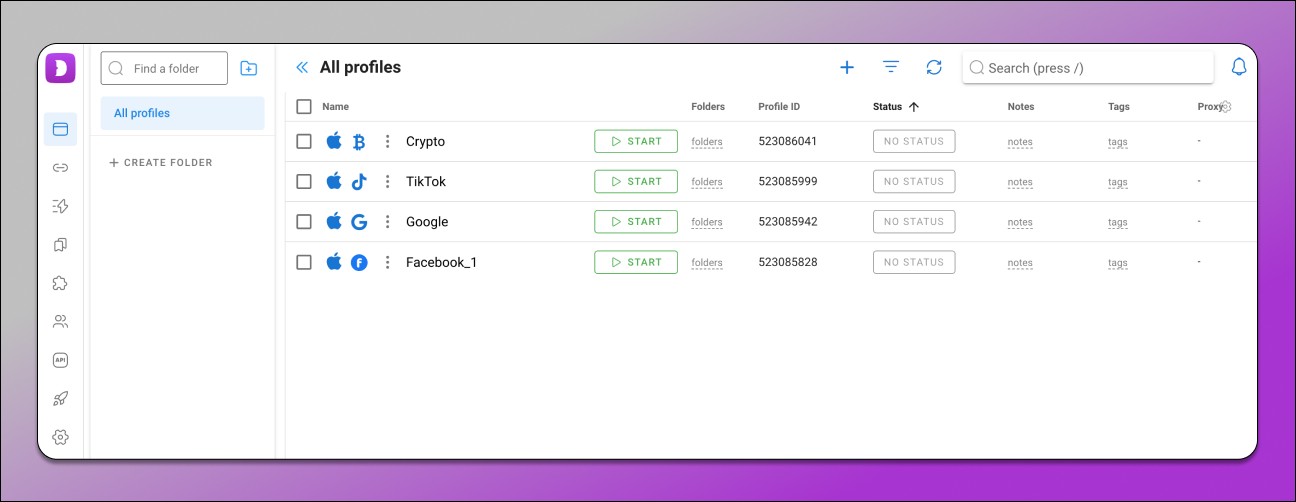Screen dimensions: 1296x502
Task: Open the three-dot menu for Crypto
Action: [387, 142]
